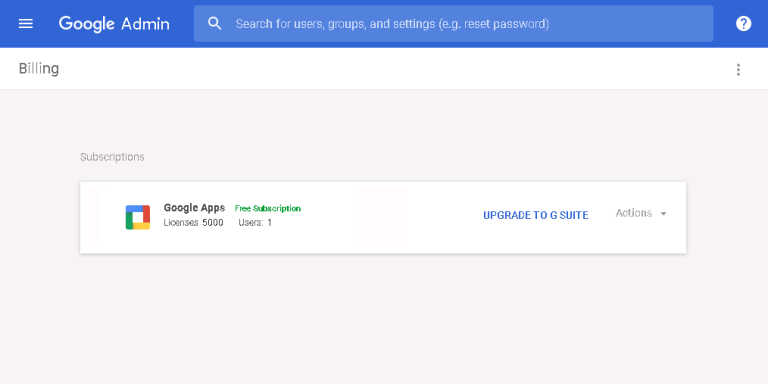
Task: Click the Google Apps subscription name
Action: pyautogui.click(x=194, y=208)
